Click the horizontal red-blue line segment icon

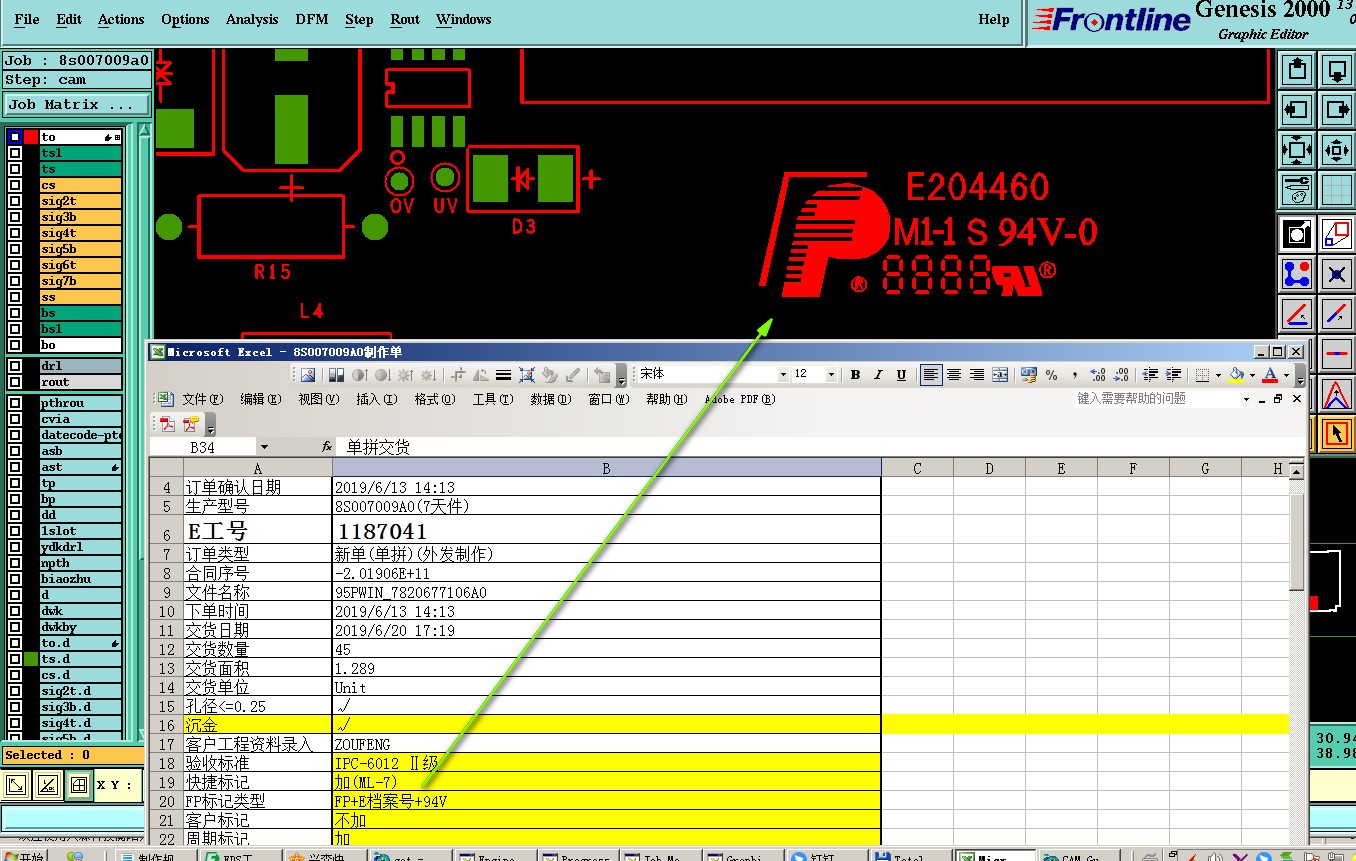1337,352
